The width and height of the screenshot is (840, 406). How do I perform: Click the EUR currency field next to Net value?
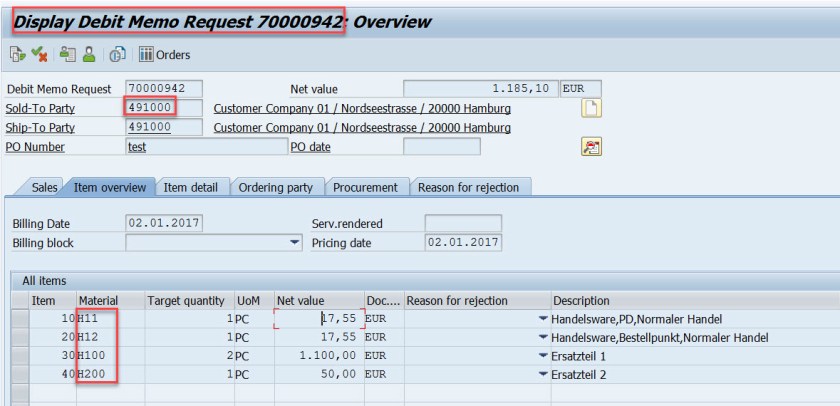[x=581, y=88]
